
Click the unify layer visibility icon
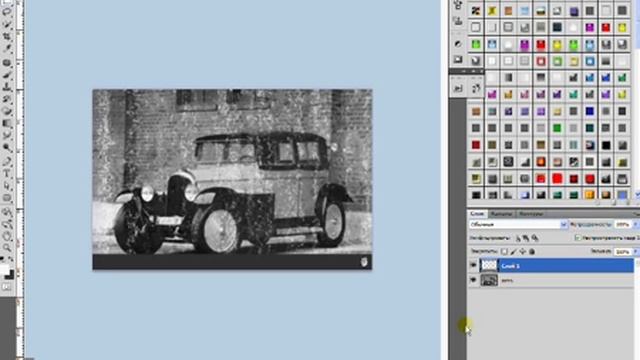point(526,238)
